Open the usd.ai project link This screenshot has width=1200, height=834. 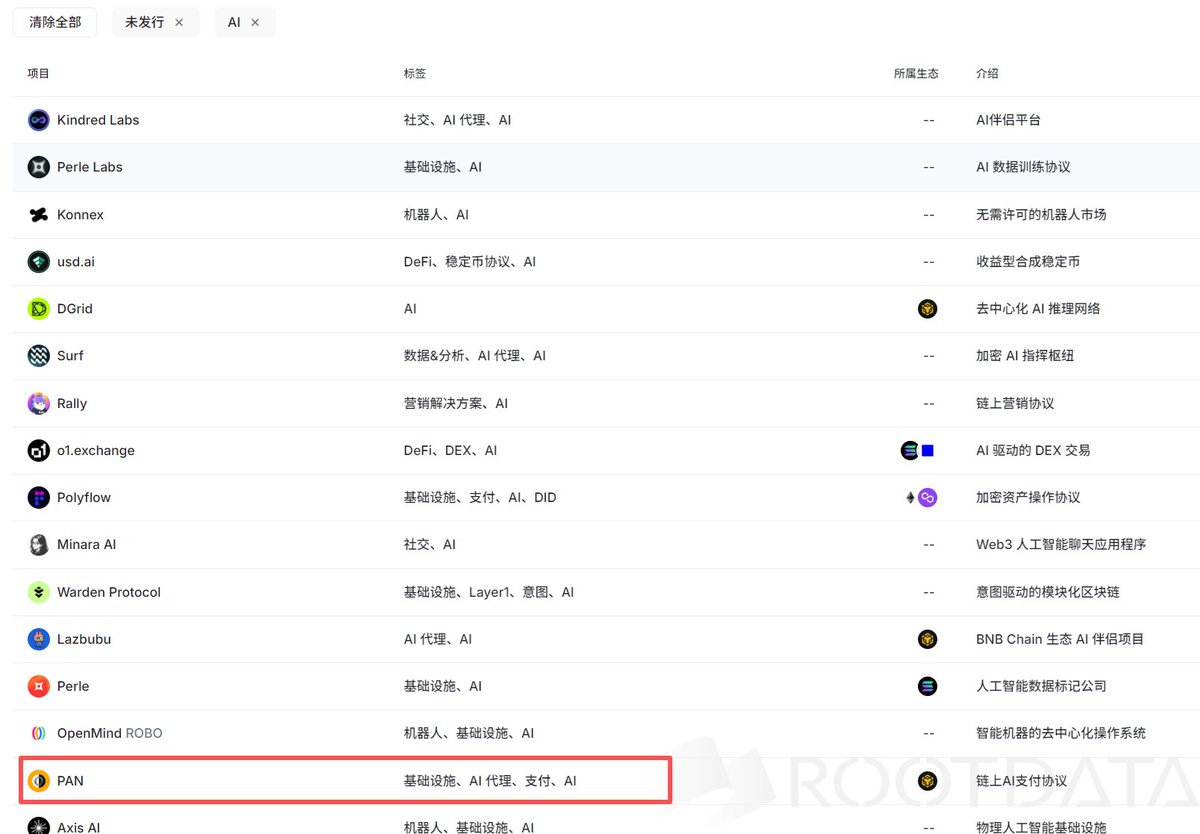click(76, 262)
